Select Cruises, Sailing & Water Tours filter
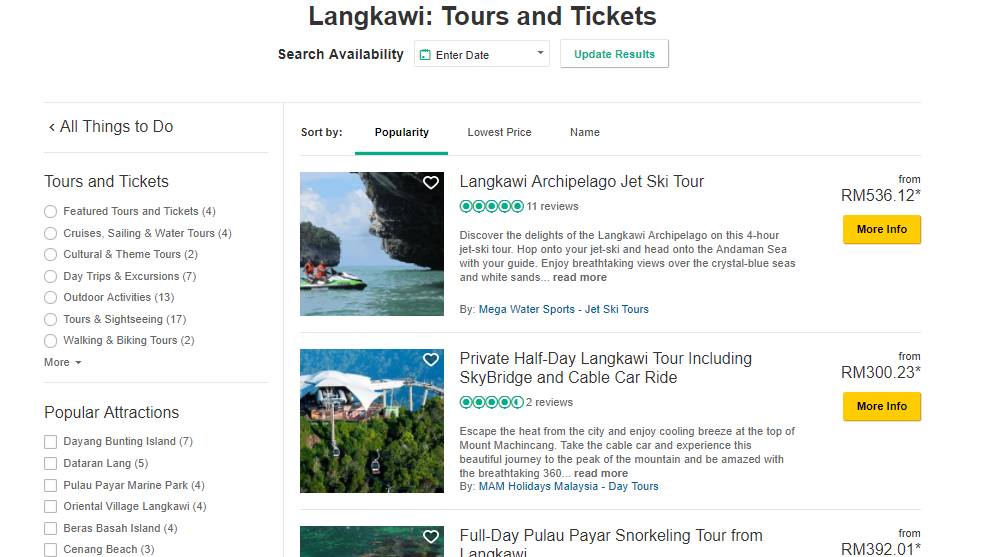 pyautogui.click(x=50, y=234)
